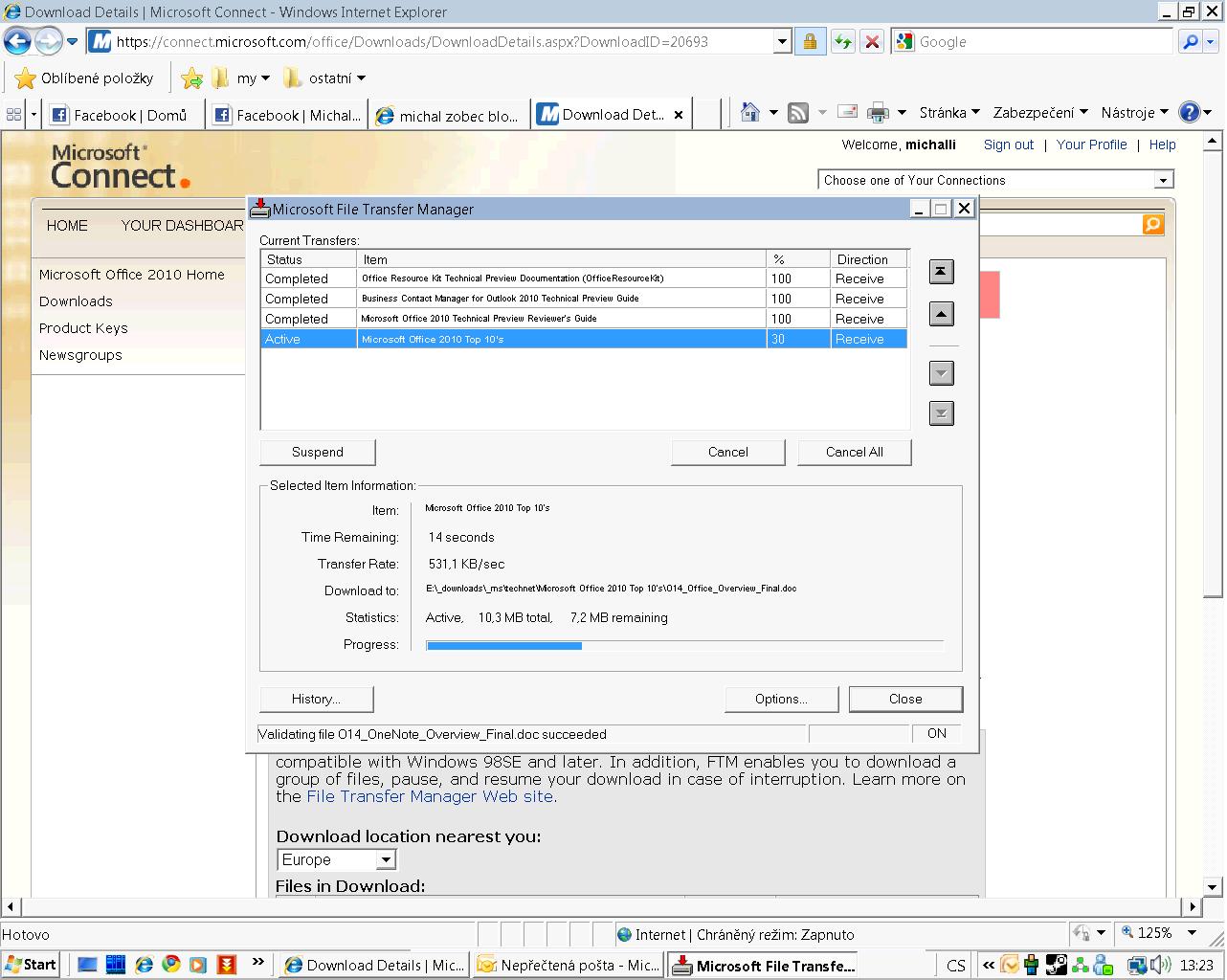Image resolution: width=1227 pixels, height=980 pixels.
Task: Open the empty new tab button
Action: click(x=706, y=114)
